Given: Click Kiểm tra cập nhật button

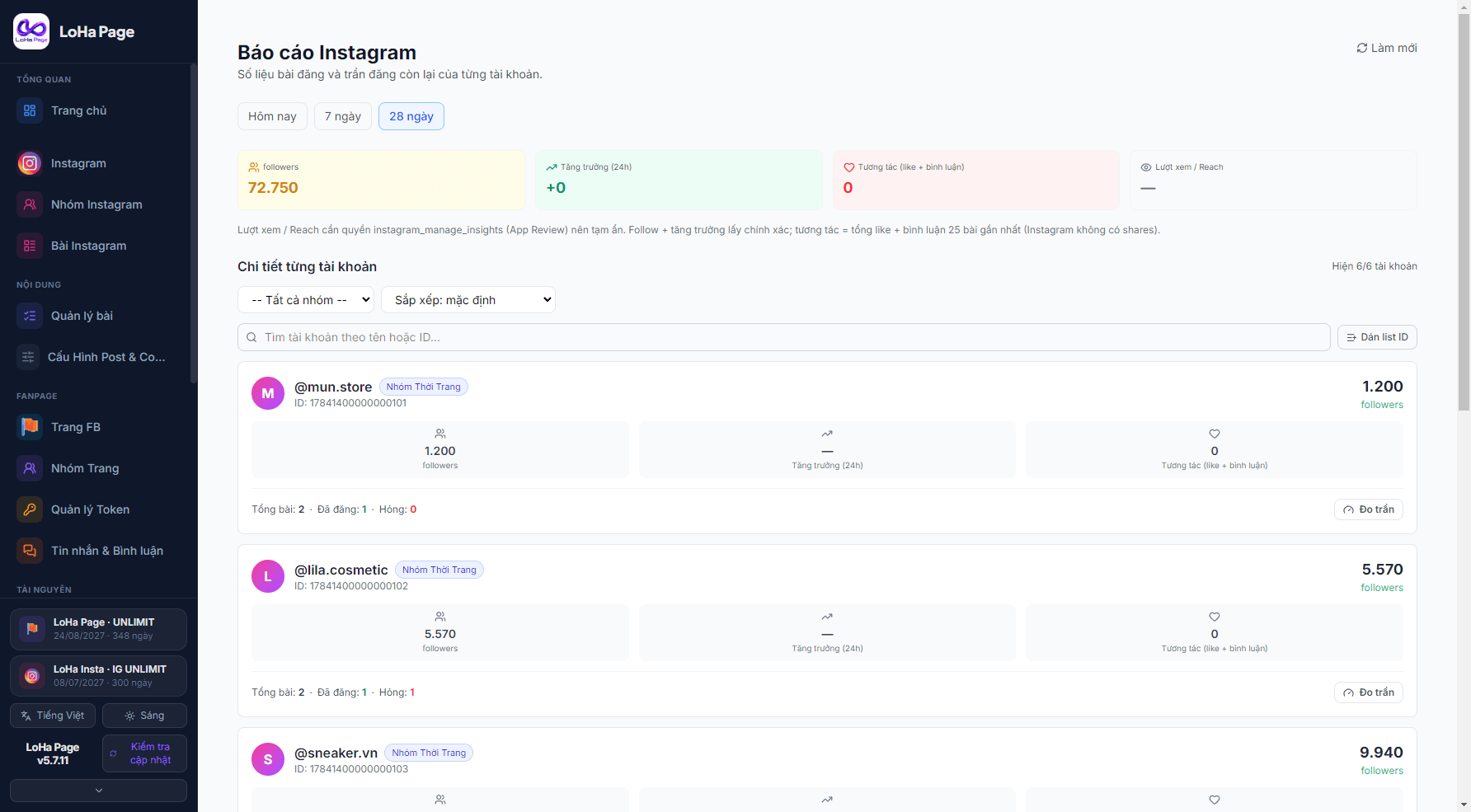Looking at the screenshot, I should point(144,753).
